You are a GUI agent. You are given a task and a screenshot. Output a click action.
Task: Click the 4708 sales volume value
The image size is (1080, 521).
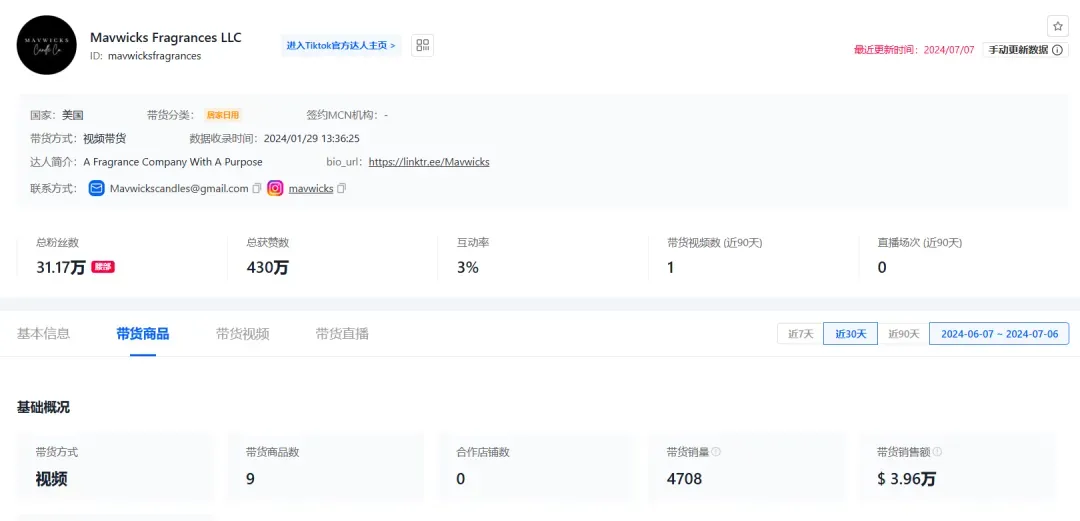[685, 478]
